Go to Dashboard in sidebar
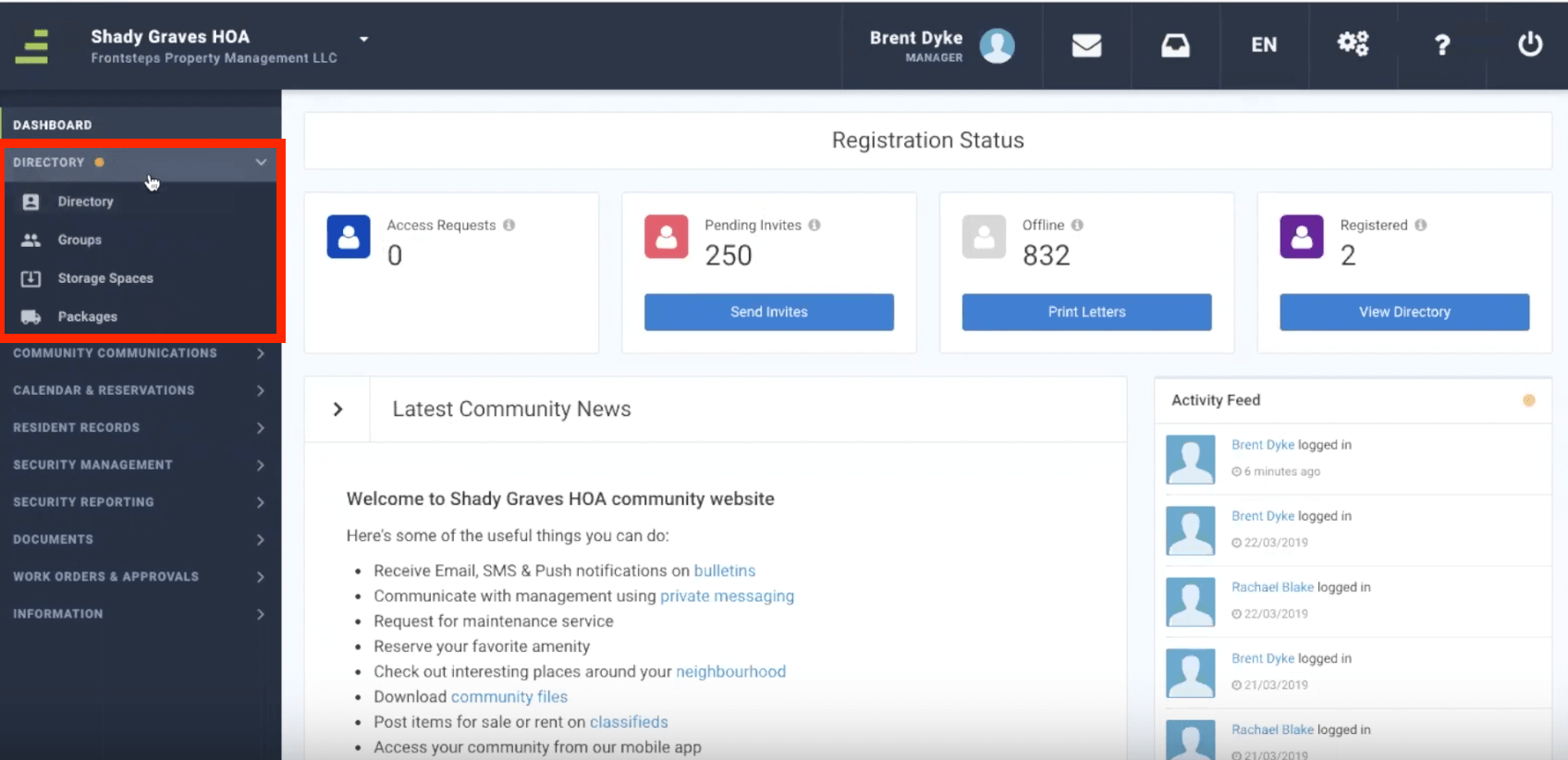Viewport: 1568px width, 760px height. (141, 125)
